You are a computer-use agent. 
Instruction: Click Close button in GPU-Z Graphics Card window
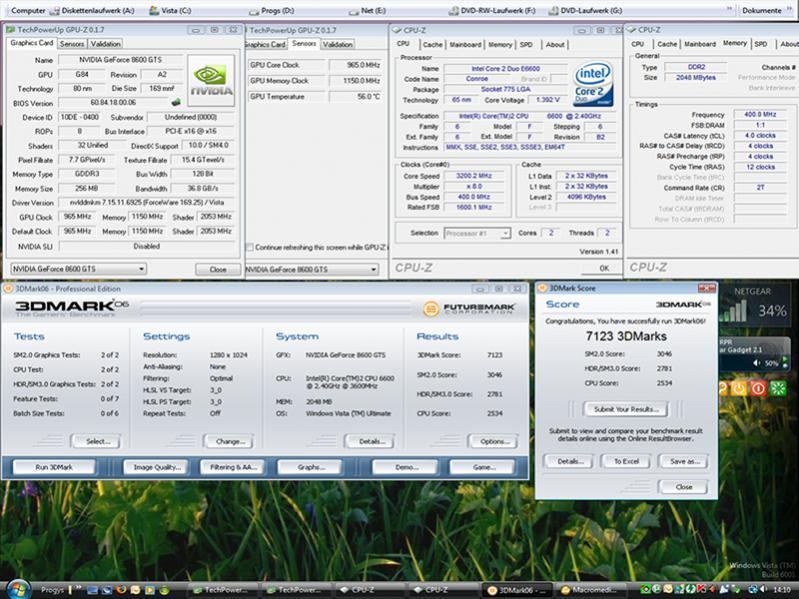click(218, 269)
